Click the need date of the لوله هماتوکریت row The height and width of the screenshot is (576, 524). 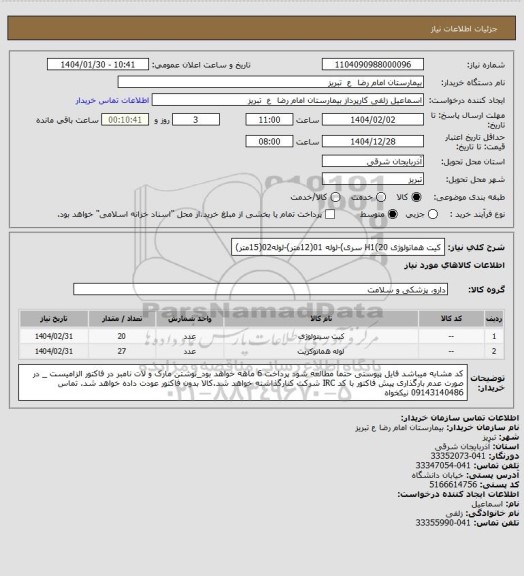[54, 351]
